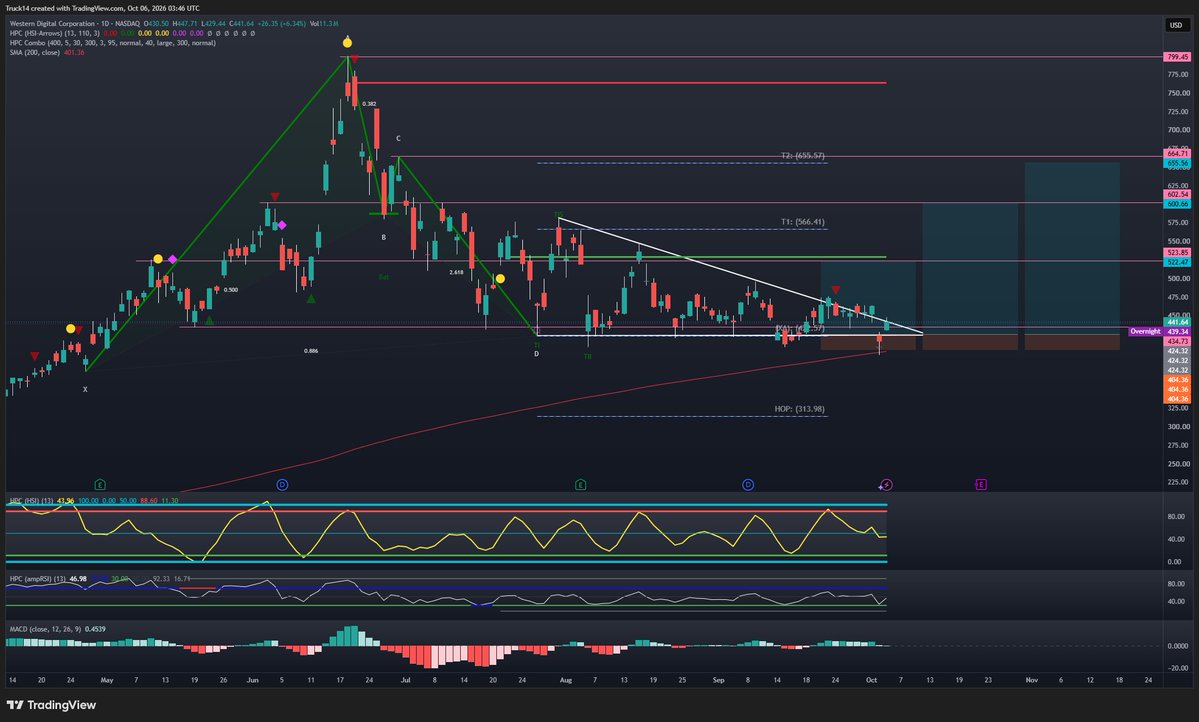Click the 655.56 cyan price label
This screenshot has width=1199, height=722.
click(x=1178, y=164)
